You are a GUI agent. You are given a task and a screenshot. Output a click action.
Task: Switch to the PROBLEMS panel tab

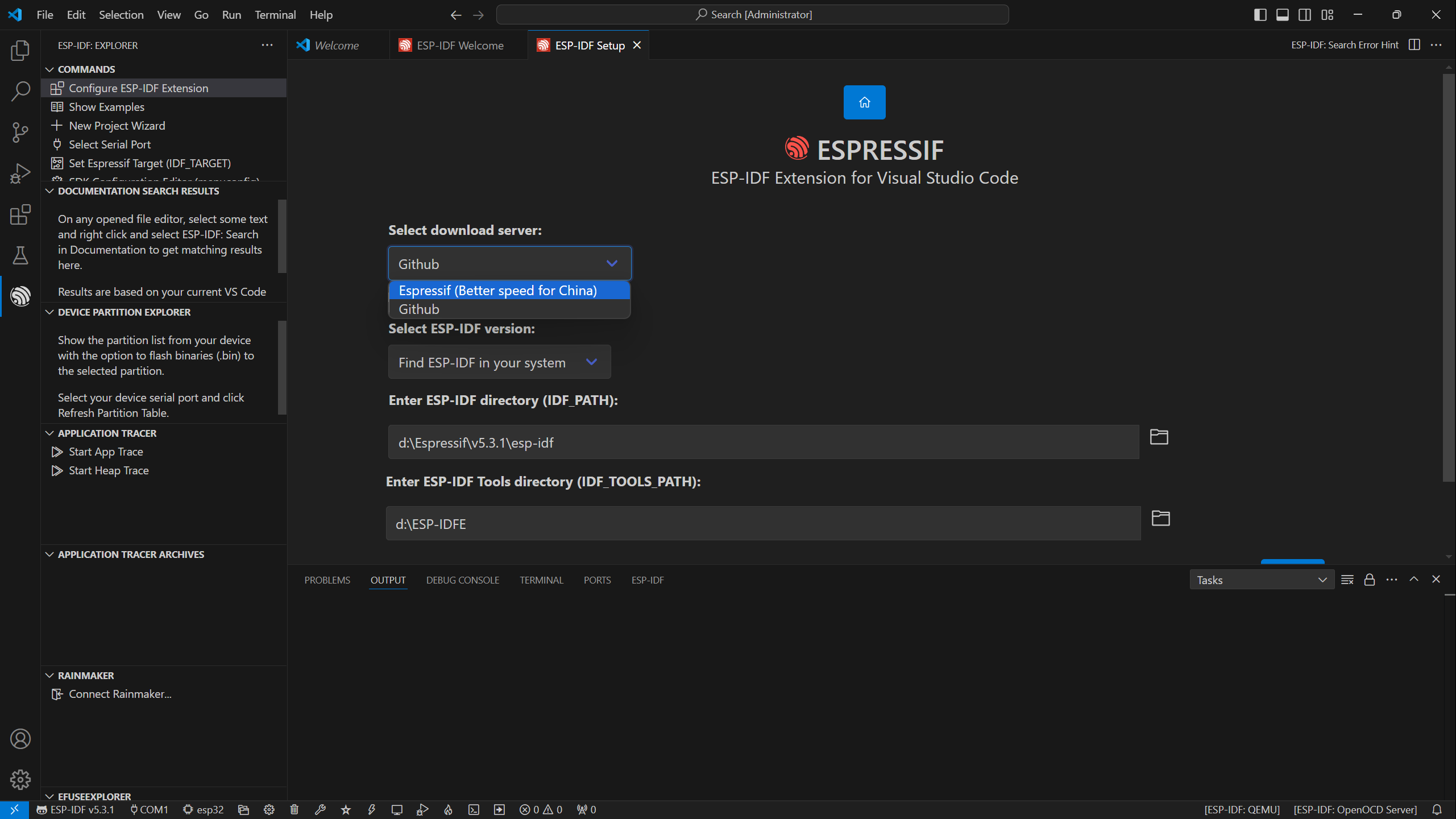(327, 580)
